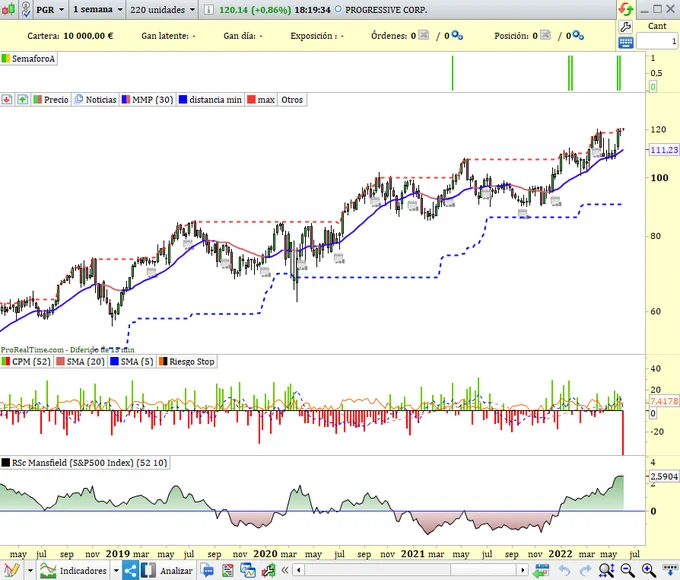
Task: Click the 111,23 price axis label
Action: coord(664,150)
